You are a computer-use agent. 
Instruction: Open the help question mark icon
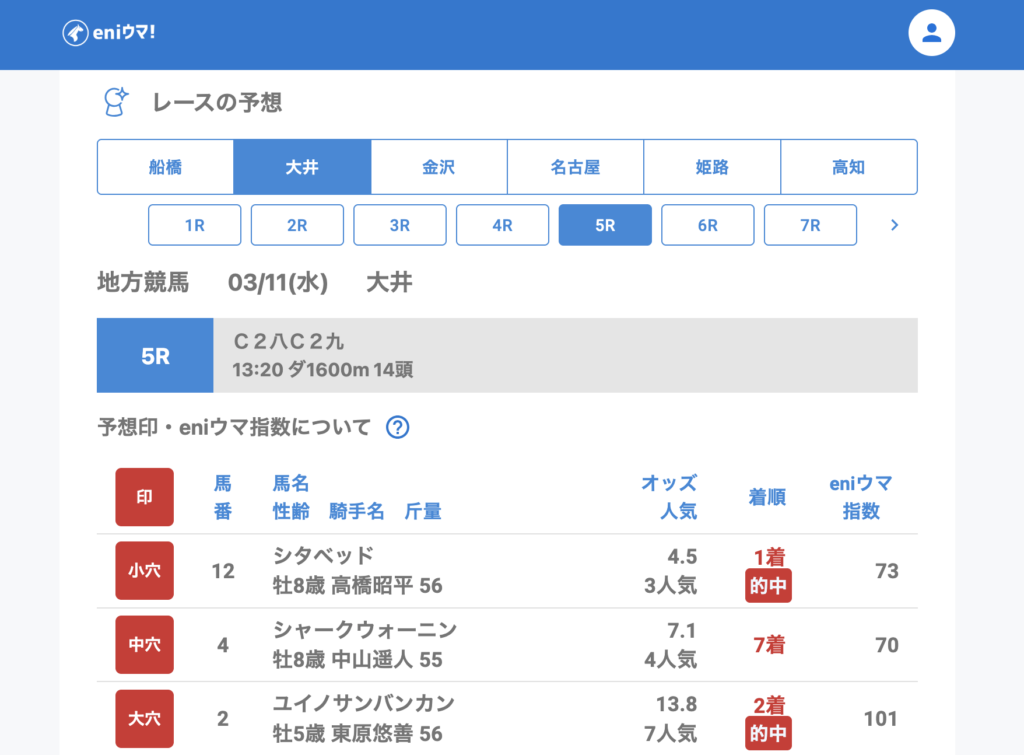click(x=397, y=428)
